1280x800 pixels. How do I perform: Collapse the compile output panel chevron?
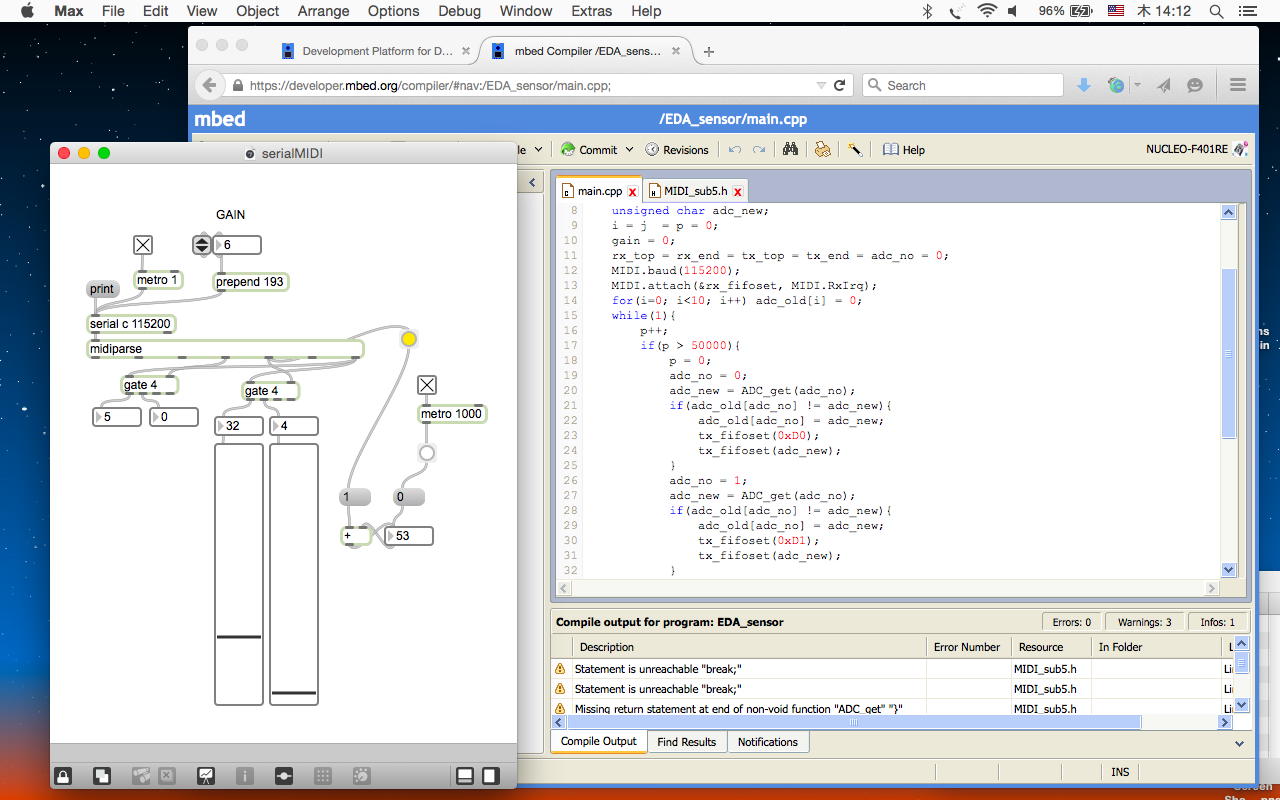pos(1240,743)
